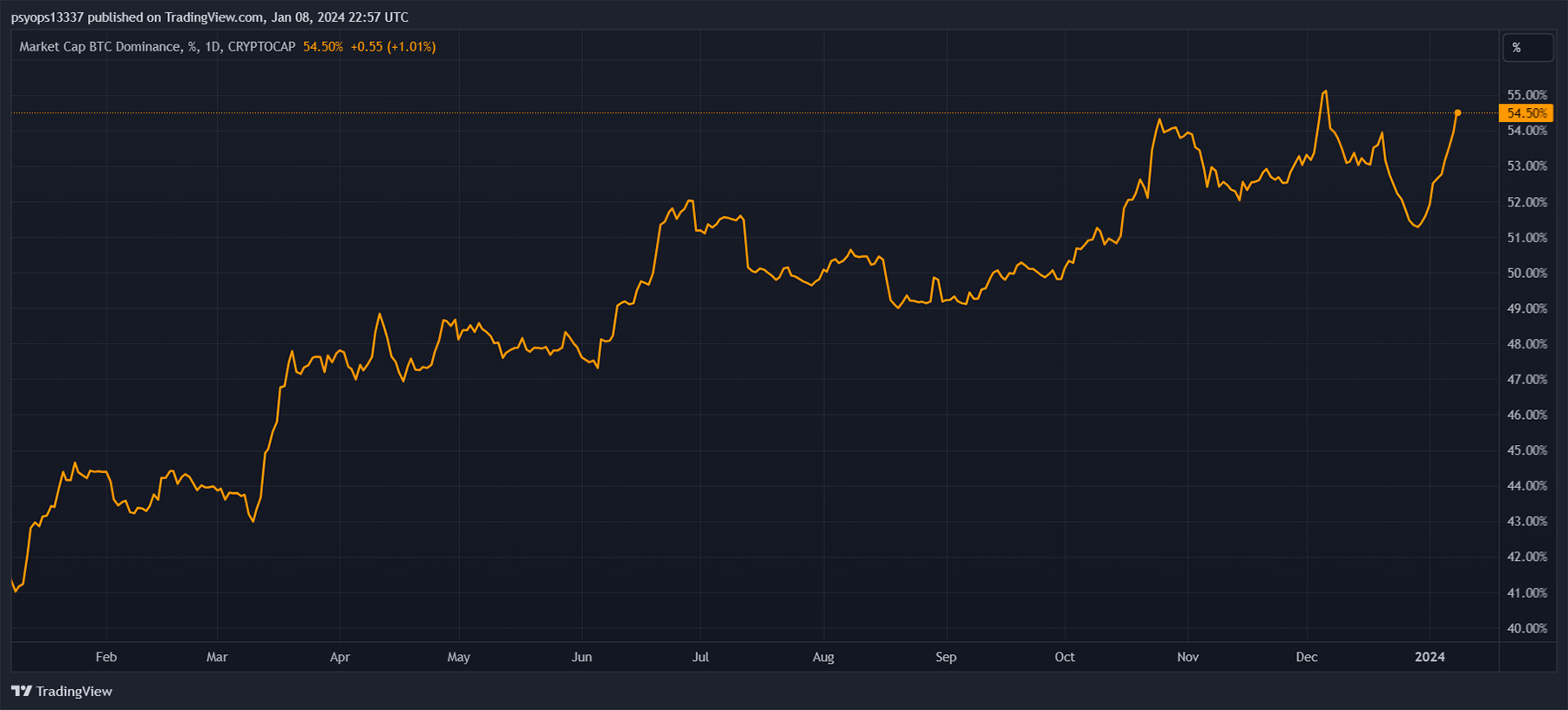Click the Market Cap BTC Dominance title
Viewport: 1568px width, 710px height.
pos(99,47)
